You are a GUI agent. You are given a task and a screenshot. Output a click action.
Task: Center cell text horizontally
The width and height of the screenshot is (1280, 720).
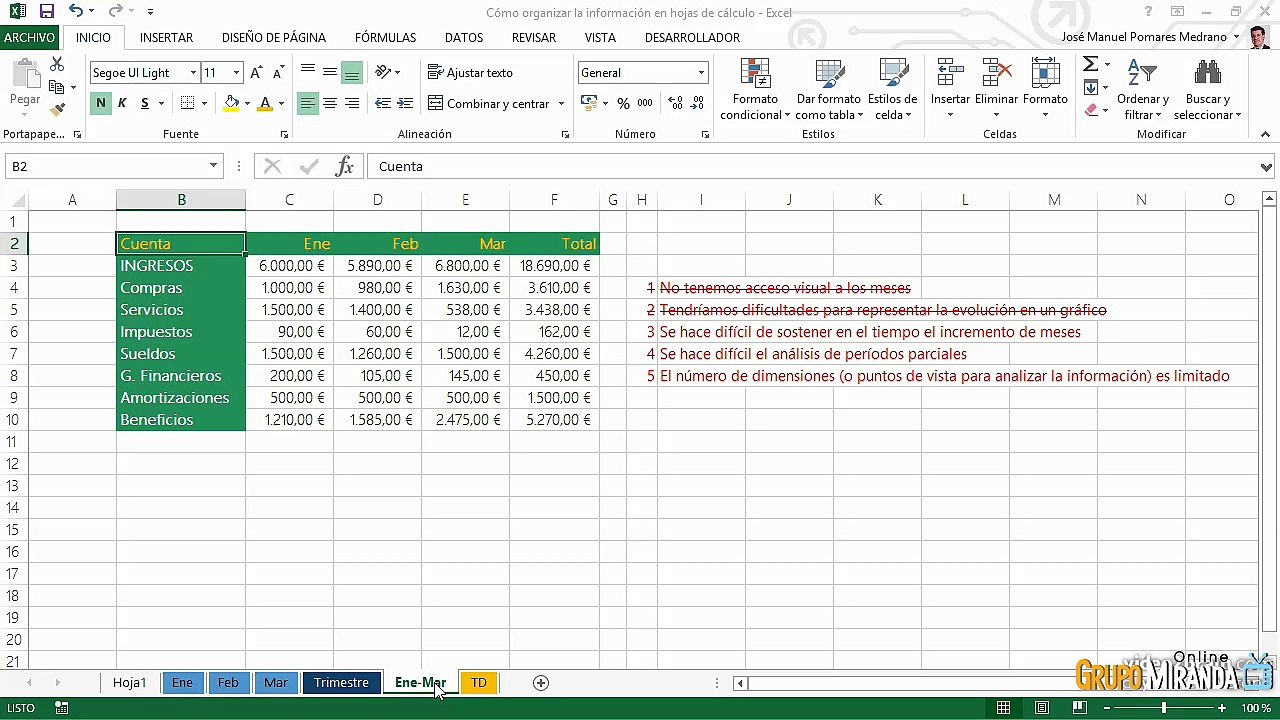(x=330, y=103)
